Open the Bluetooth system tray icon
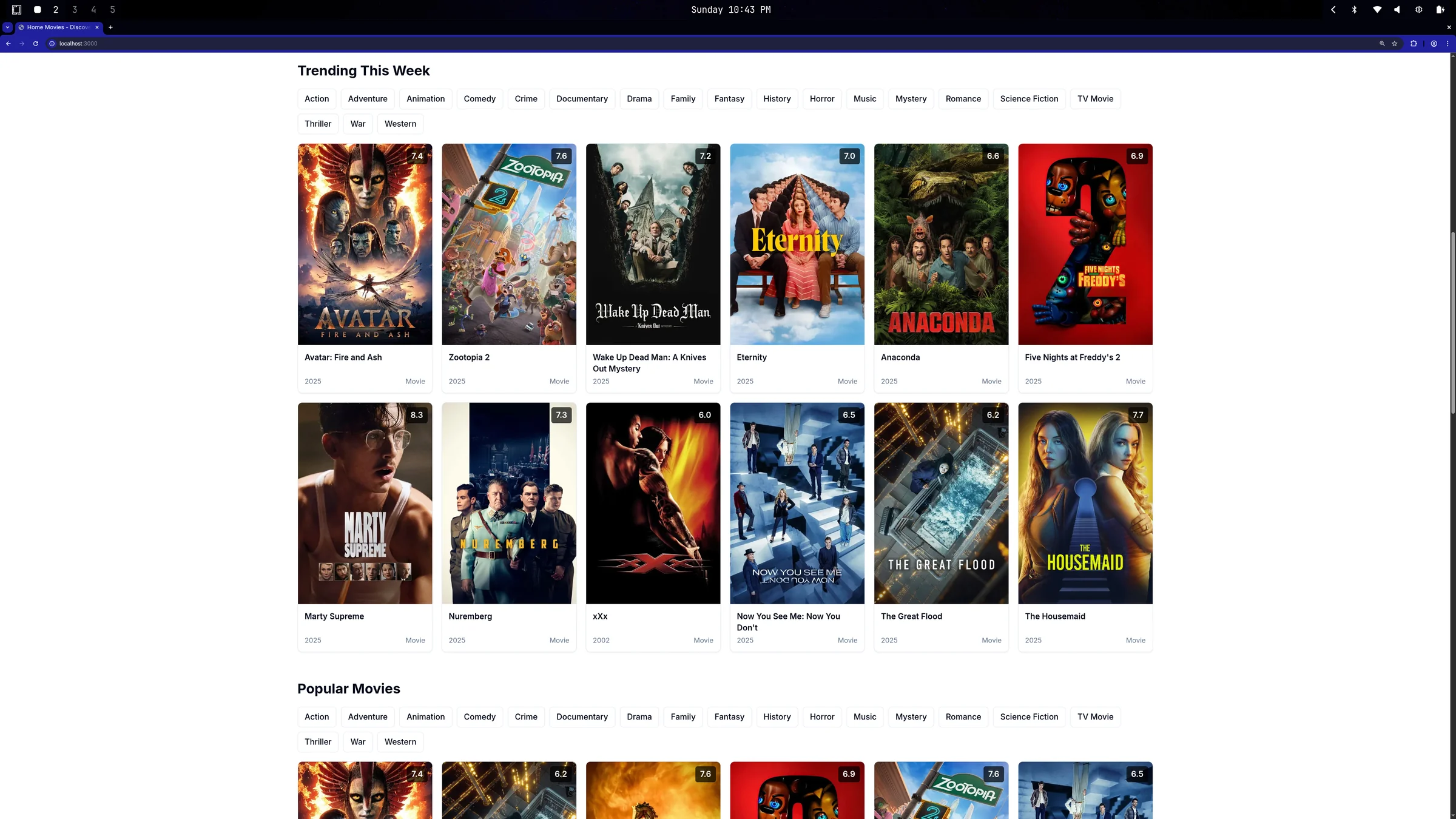The height and width of the screenshot is (819, 1456). point(1355,10)
